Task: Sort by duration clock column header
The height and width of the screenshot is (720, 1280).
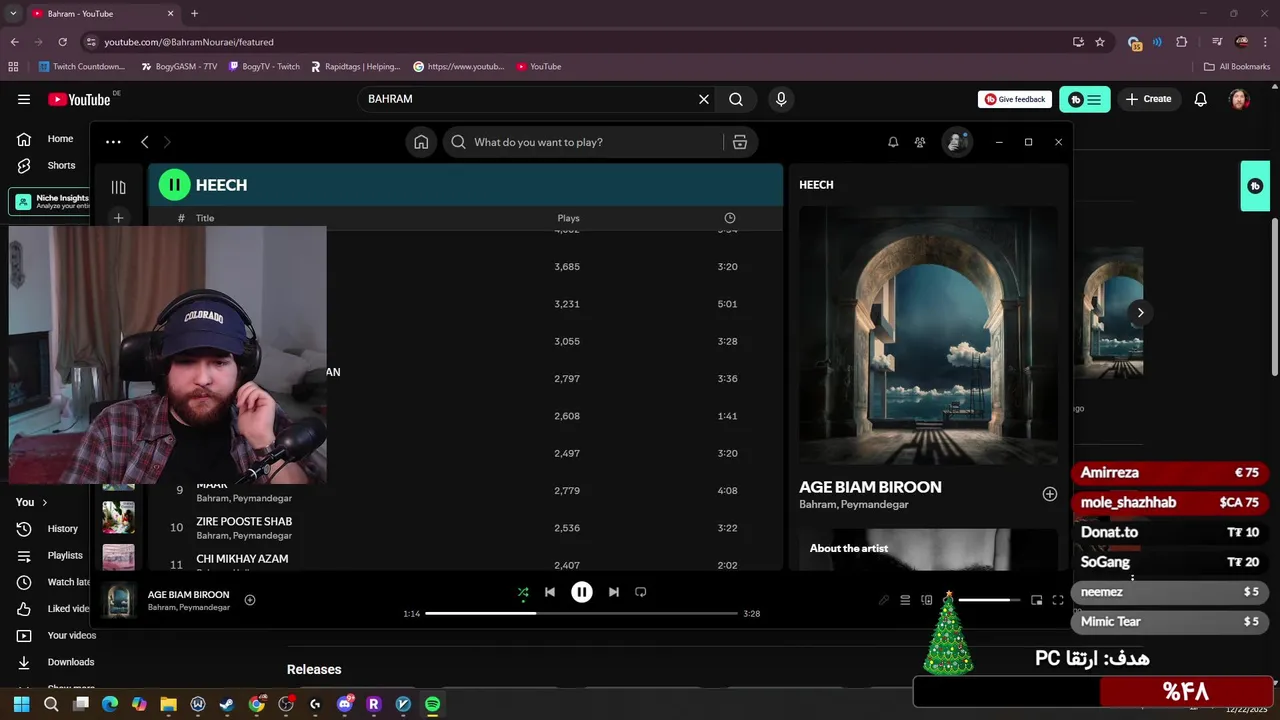Action: (730, 218)
